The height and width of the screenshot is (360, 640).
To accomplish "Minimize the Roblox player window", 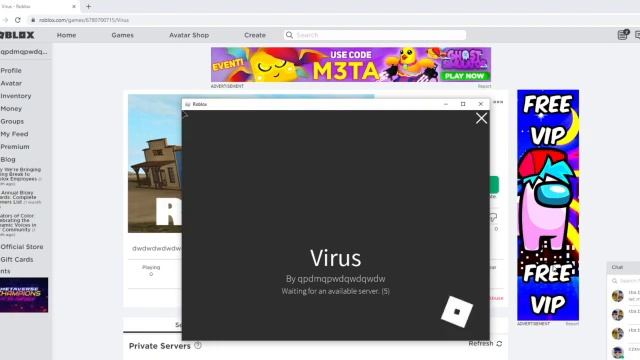I will click(446, 104).
